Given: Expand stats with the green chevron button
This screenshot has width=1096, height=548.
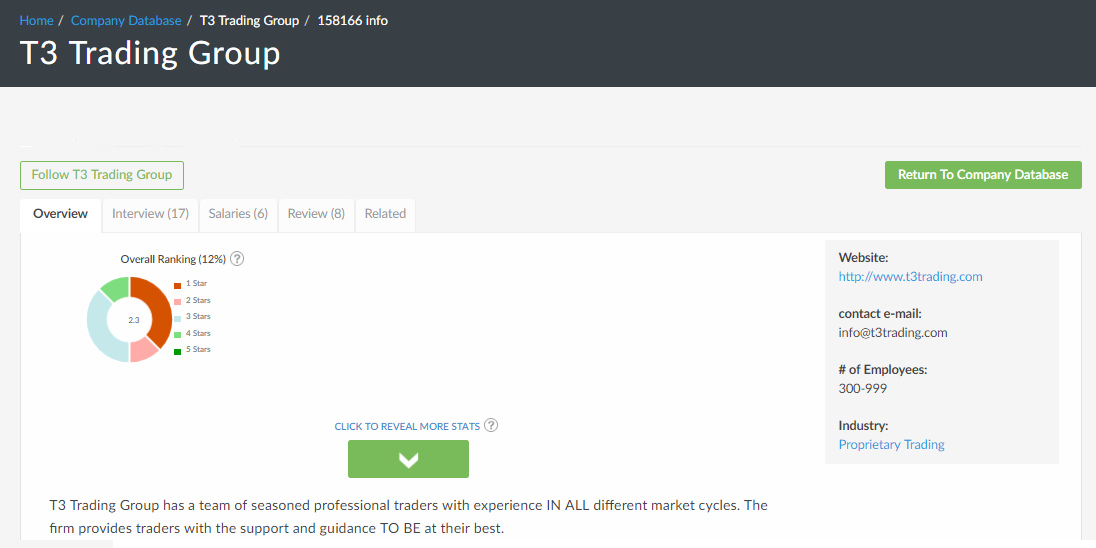Looking at the screenshot, I should [408, 459].
